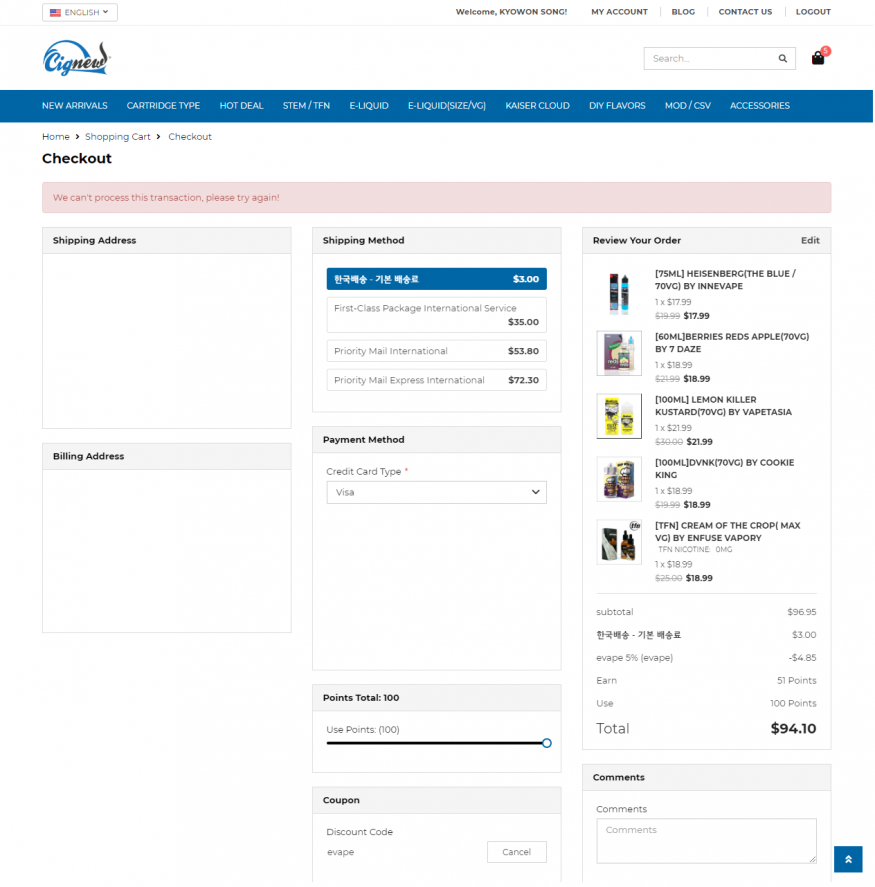Open the E-Liquid menu
Image resolution: width=875 pixels, height=887 pixels.
369,106
